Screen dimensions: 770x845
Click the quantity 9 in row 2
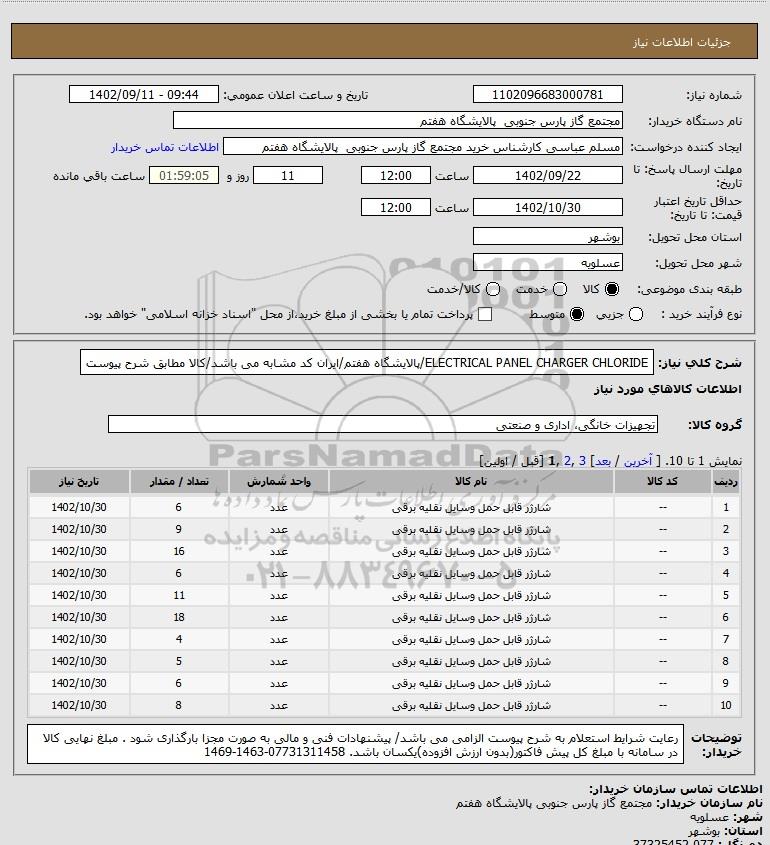179,529
